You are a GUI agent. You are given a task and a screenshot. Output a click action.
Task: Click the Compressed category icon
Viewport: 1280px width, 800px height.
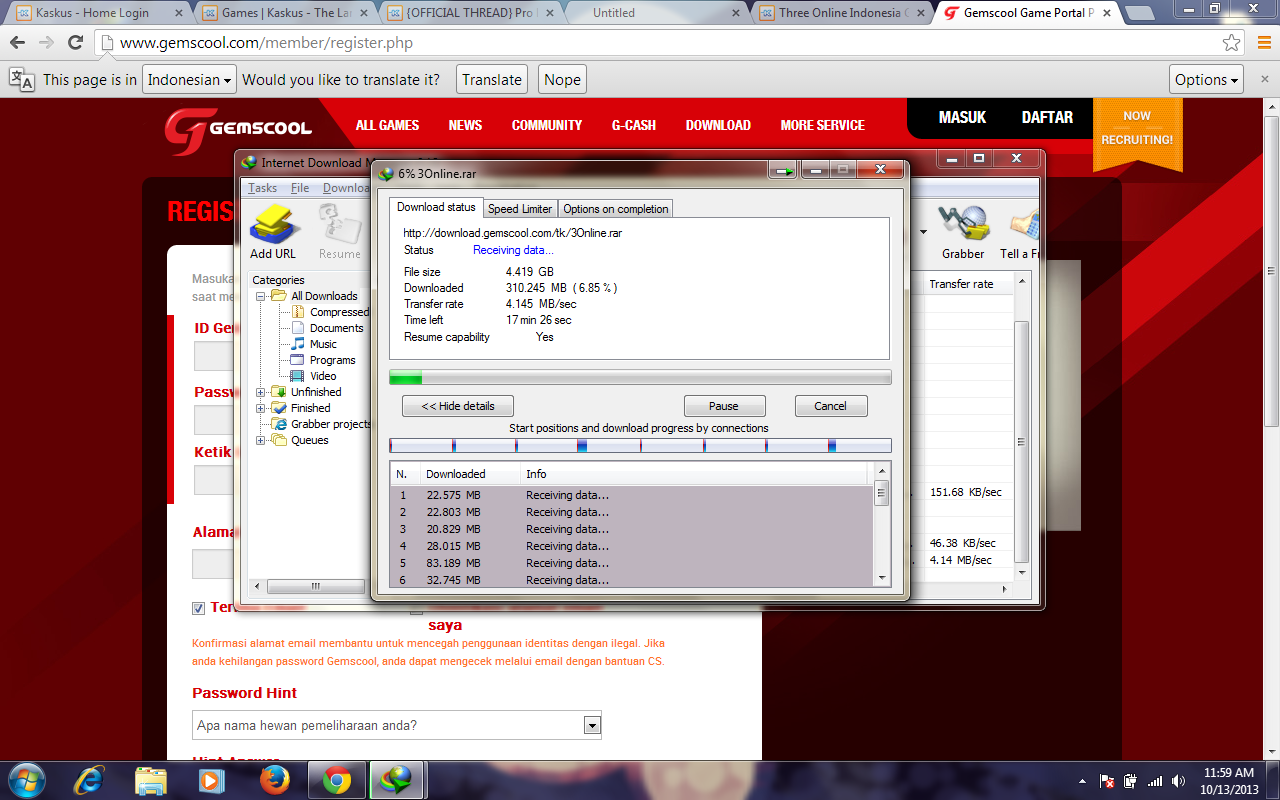point(298,312)
